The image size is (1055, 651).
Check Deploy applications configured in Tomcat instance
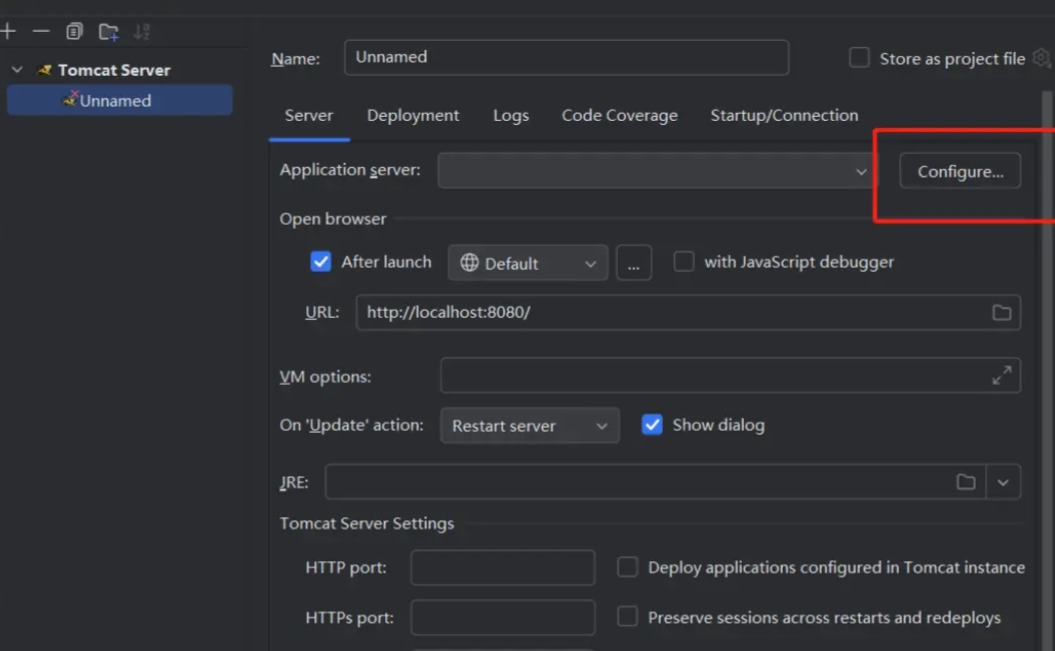click(627, 567)
